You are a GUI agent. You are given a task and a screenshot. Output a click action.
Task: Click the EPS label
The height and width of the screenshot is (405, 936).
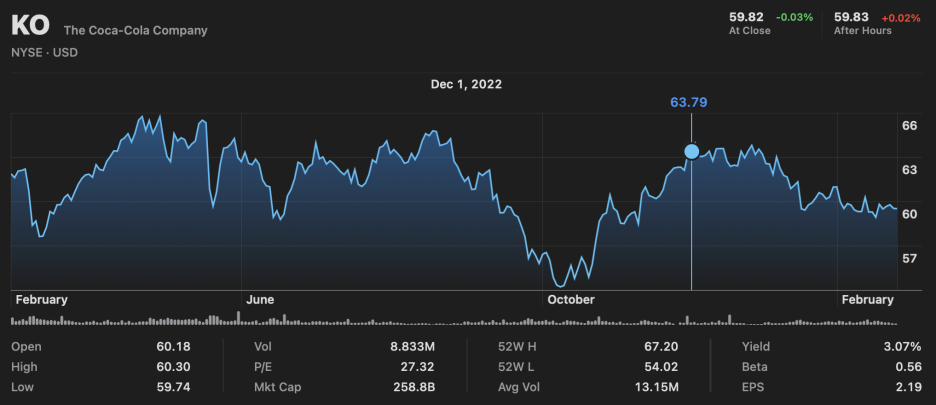coord(752,387)
